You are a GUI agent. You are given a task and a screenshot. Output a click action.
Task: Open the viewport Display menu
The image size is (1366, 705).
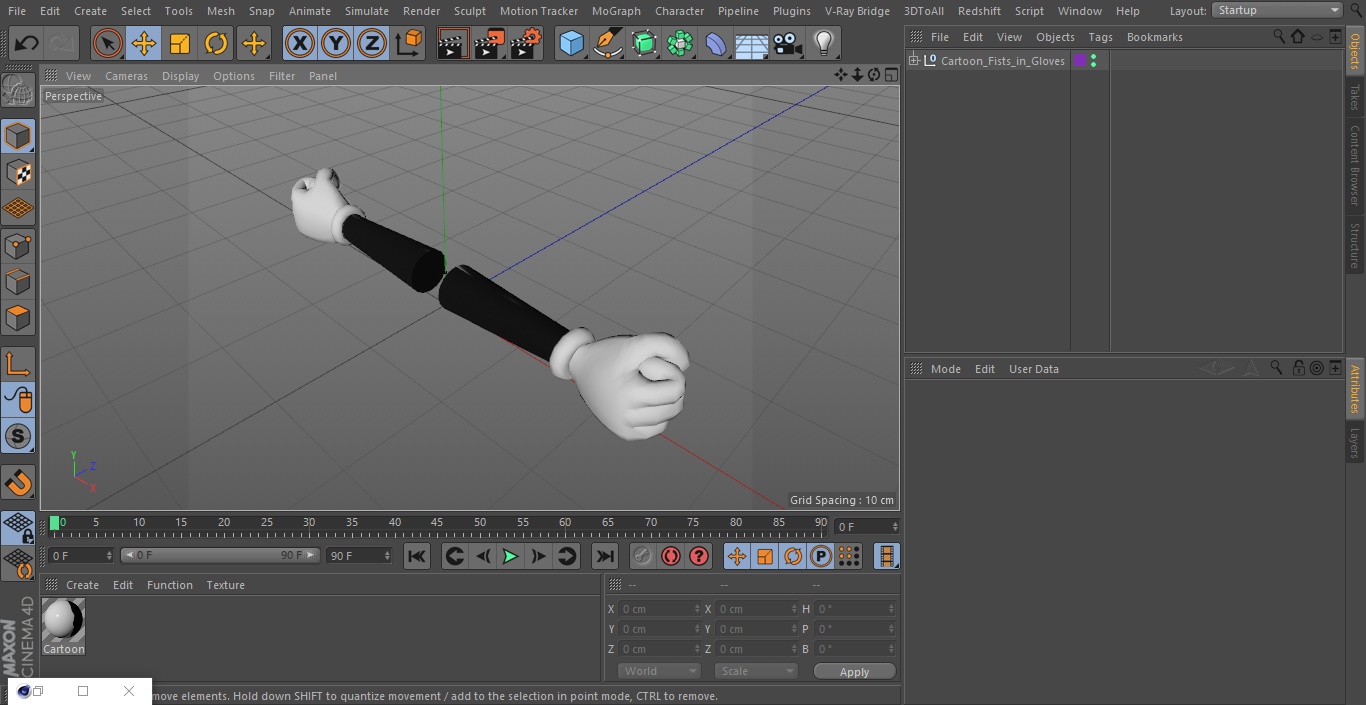(x=180, y=76)
